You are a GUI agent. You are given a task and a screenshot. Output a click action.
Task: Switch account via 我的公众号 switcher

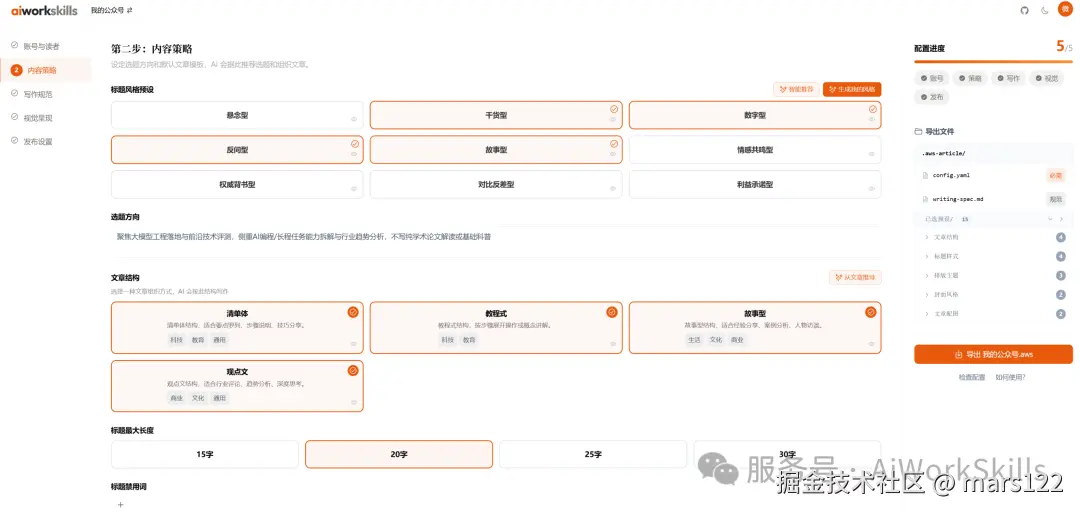[x=112, y=10]
